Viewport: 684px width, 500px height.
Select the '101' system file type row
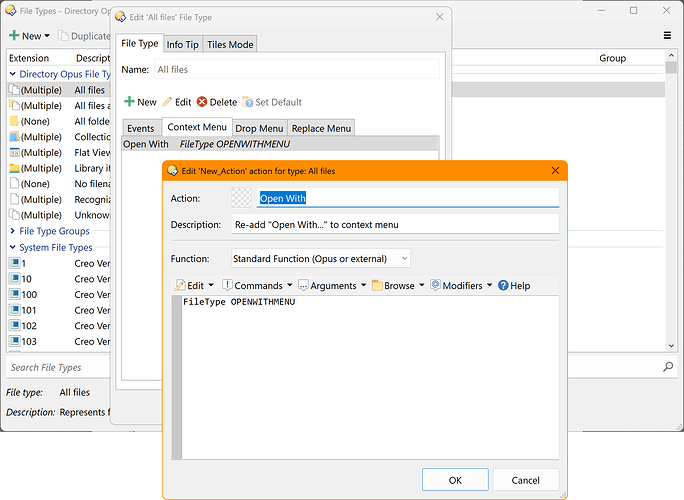click(x=59, y=310)
